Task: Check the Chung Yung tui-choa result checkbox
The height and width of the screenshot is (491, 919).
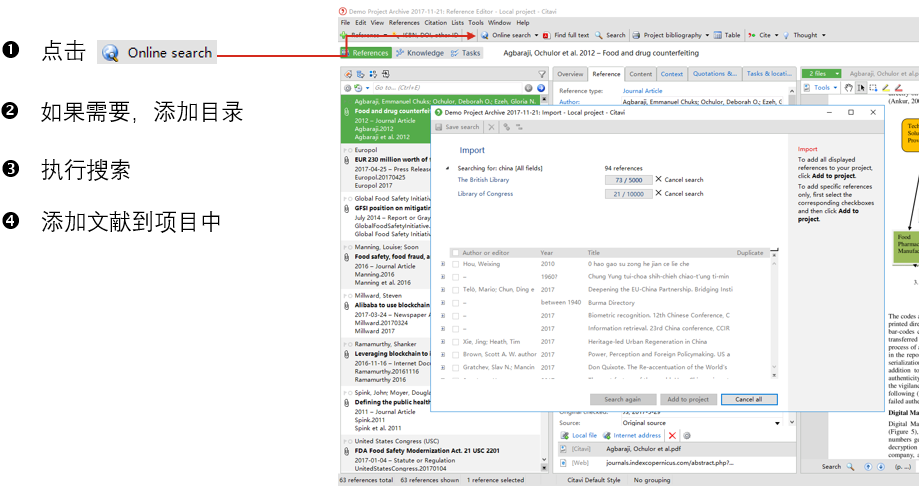Action: click(455, 277)
